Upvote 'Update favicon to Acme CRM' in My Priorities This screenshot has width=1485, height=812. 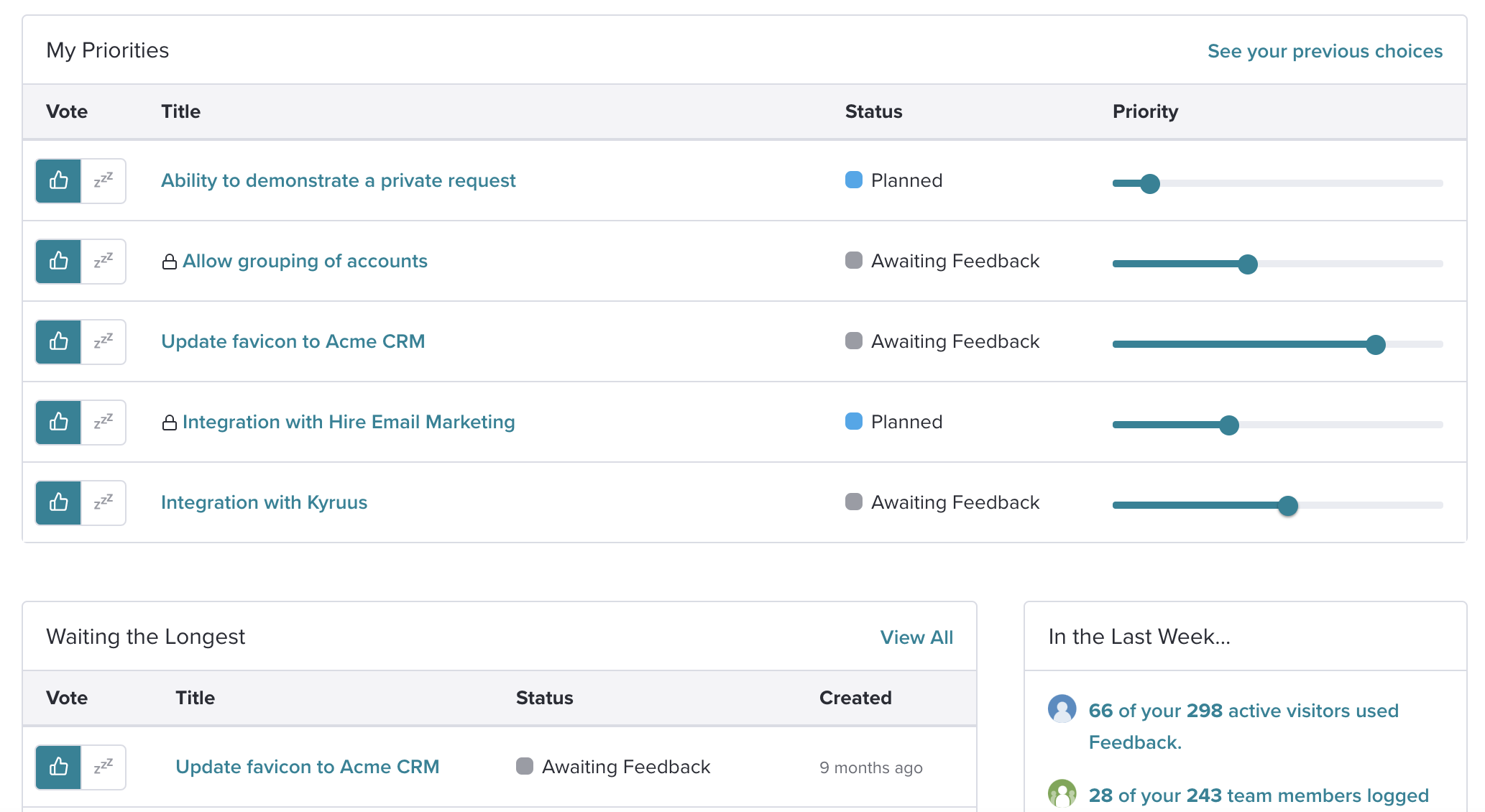click(58, 342)
